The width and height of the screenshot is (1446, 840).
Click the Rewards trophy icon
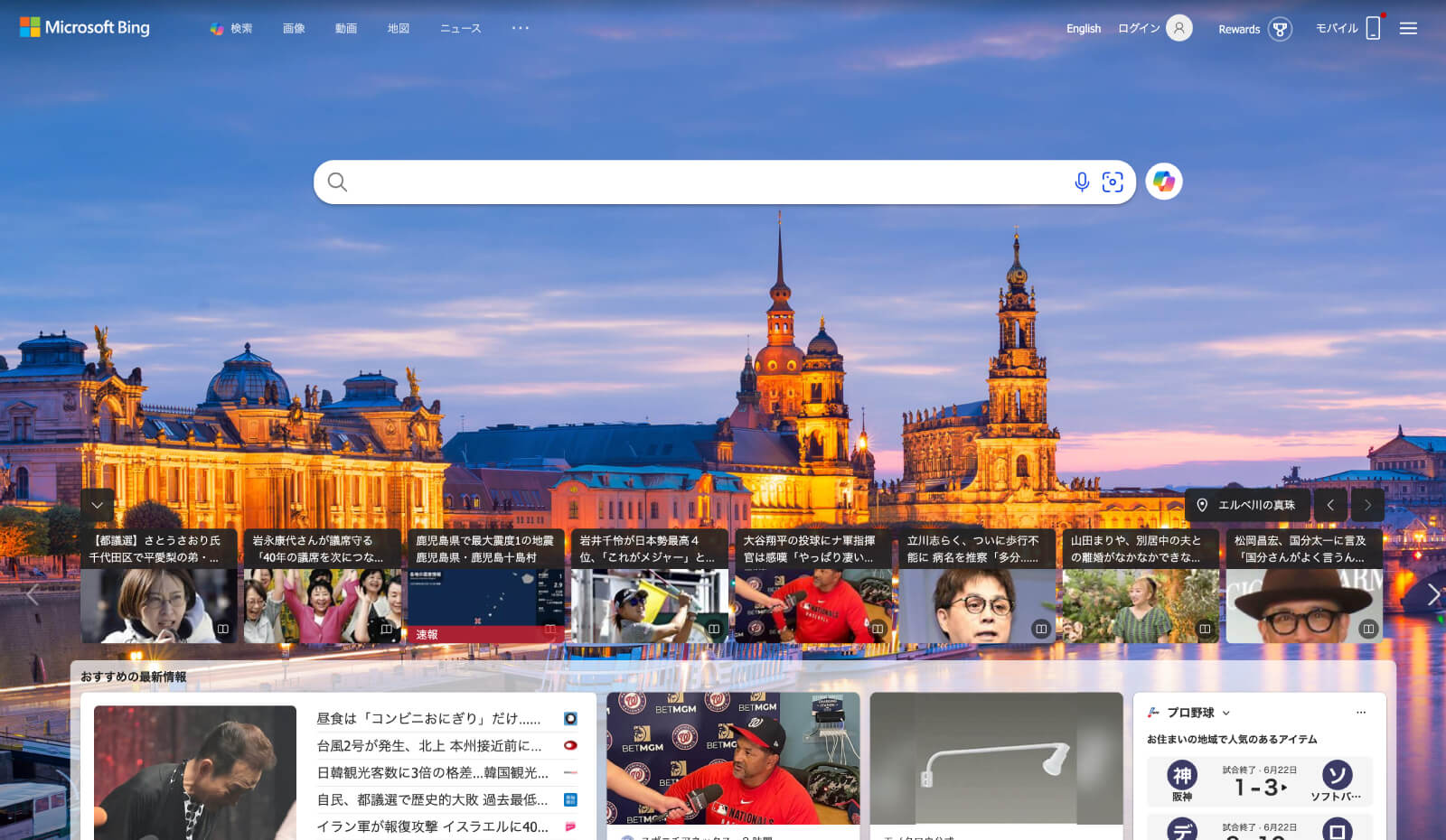point(1280,29)
